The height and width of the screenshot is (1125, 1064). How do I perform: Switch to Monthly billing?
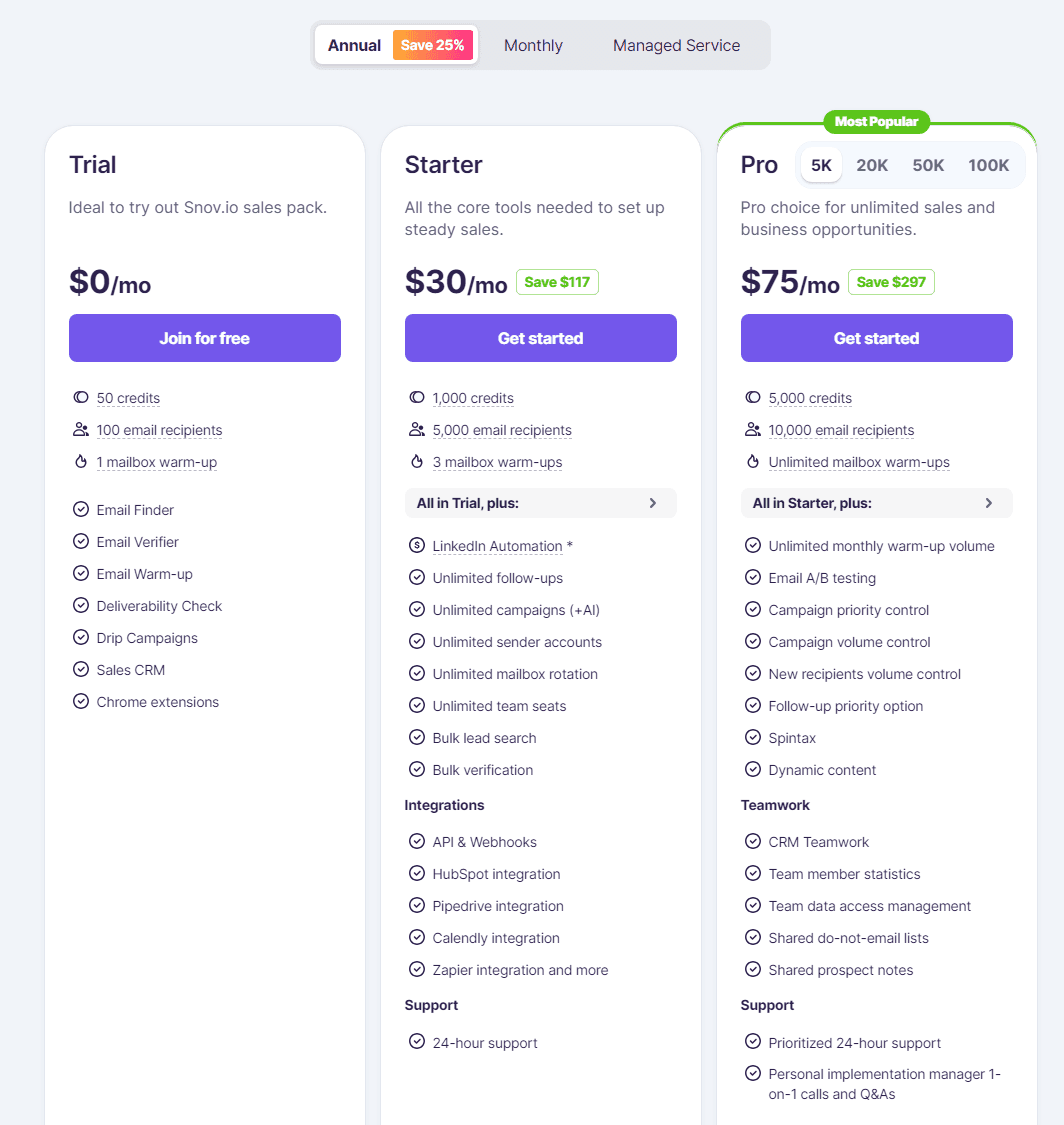point(533,45)
